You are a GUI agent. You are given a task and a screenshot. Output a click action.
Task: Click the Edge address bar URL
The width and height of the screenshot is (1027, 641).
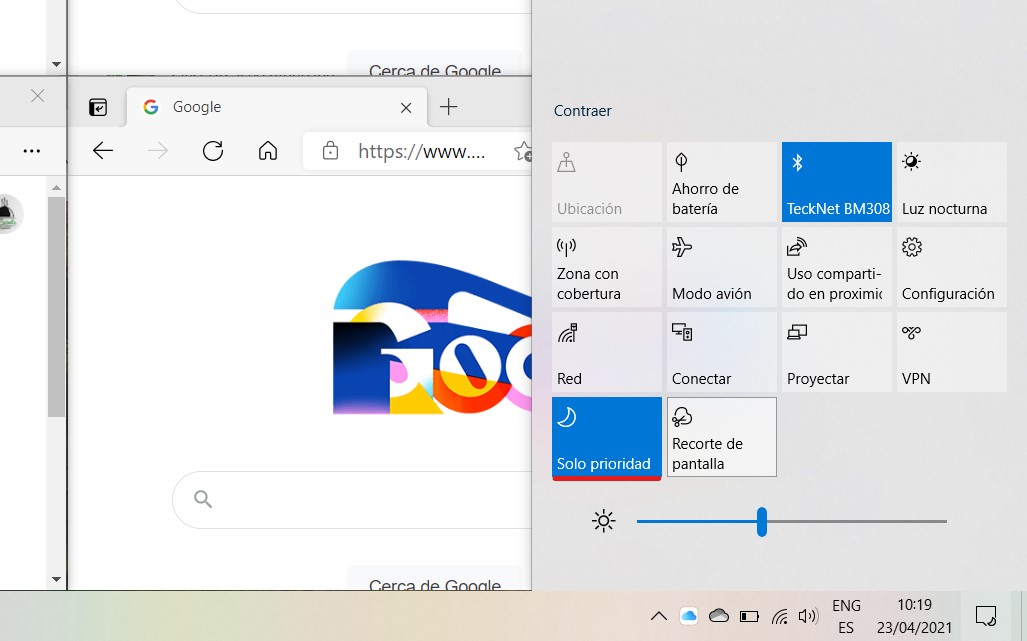tap(421, 152)
